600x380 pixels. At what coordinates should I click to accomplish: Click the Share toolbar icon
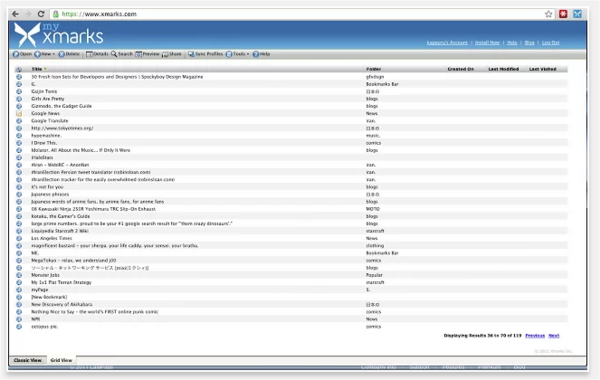tap(165, 54)
